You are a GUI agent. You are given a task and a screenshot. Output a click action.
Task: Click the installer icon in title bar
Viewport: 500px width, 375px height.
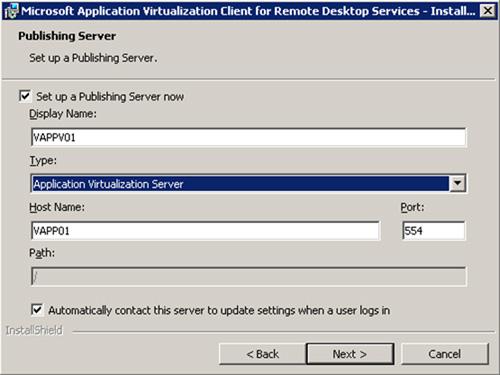(12, 11)
